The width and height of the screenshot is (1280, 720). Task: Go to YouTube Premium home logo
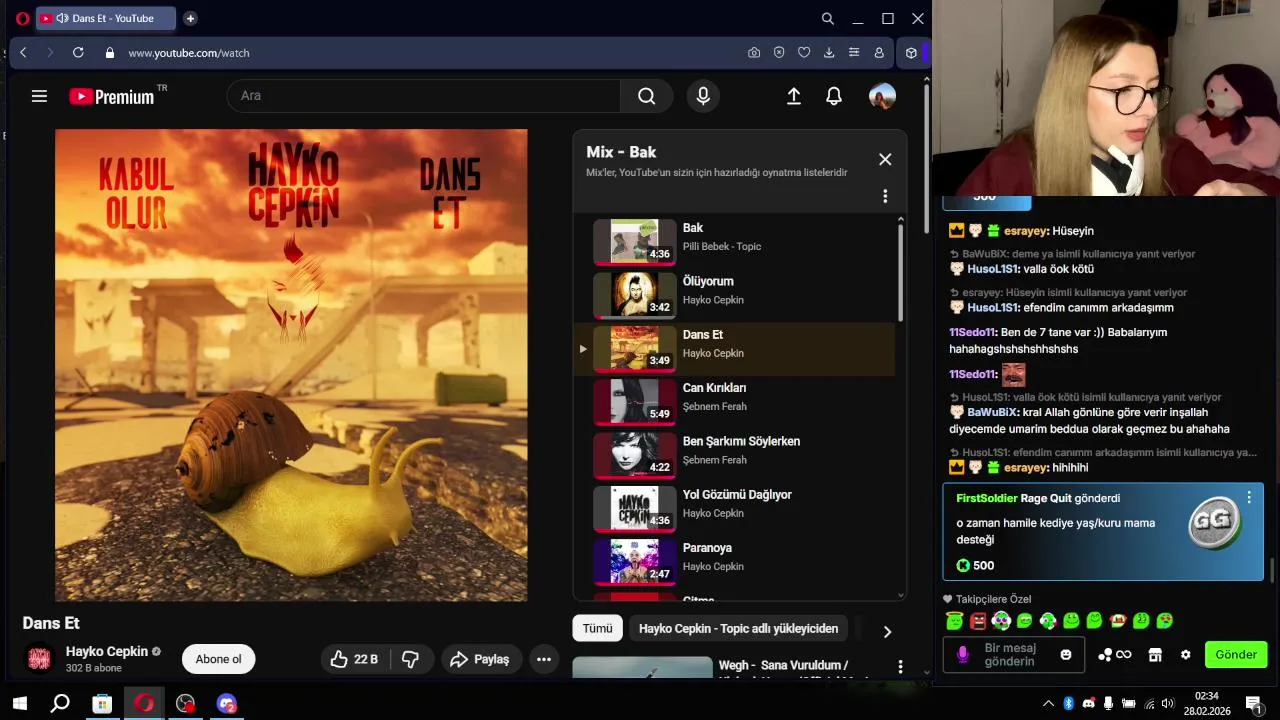click(111, 96)
